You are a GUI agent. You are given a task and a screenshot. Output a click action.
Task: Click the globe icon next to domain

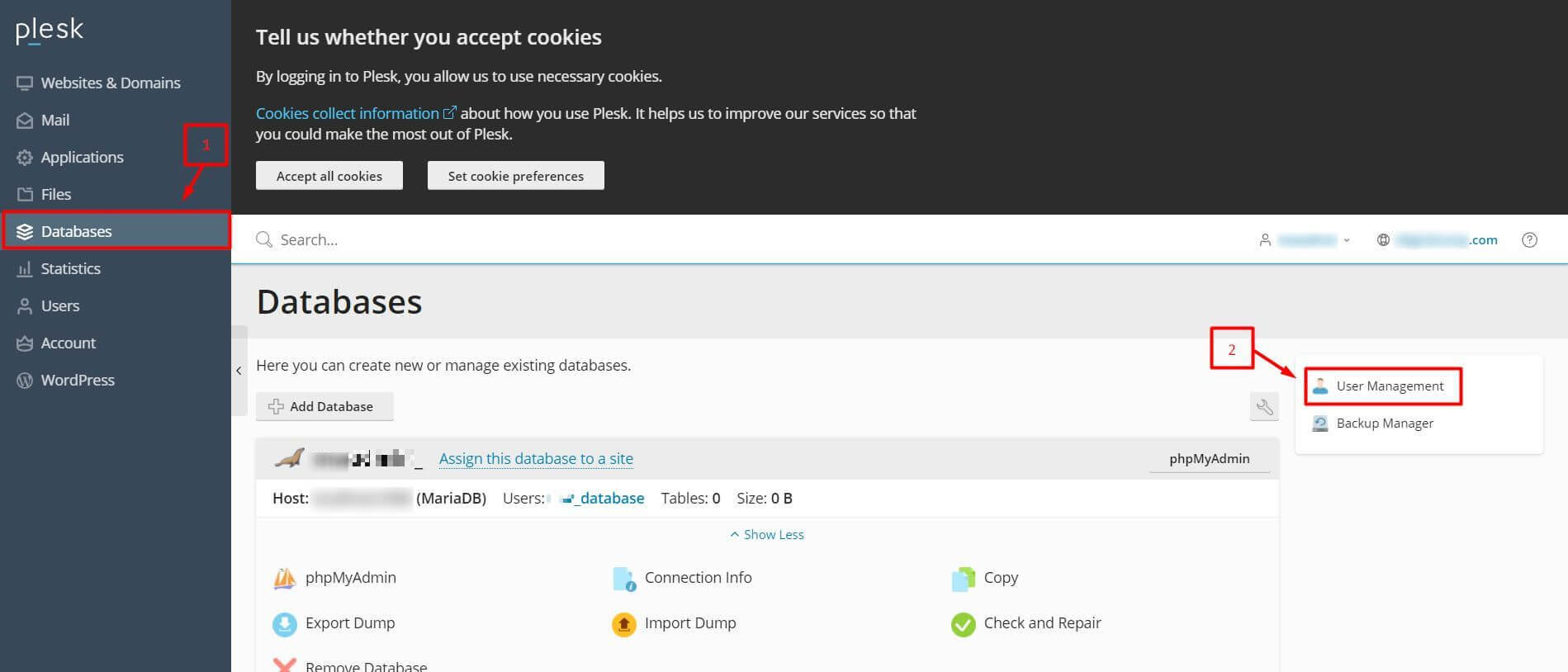(1383, 240)
